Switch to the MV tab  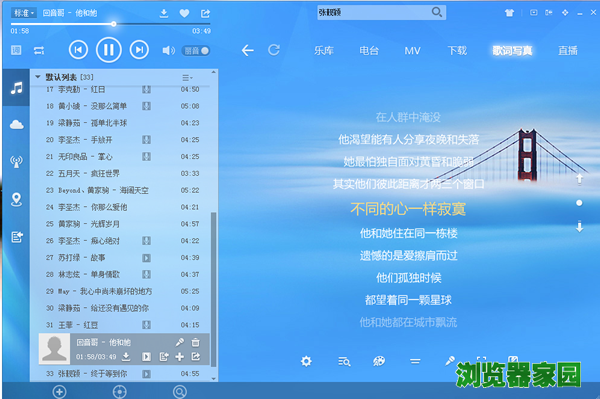(412, 50)
